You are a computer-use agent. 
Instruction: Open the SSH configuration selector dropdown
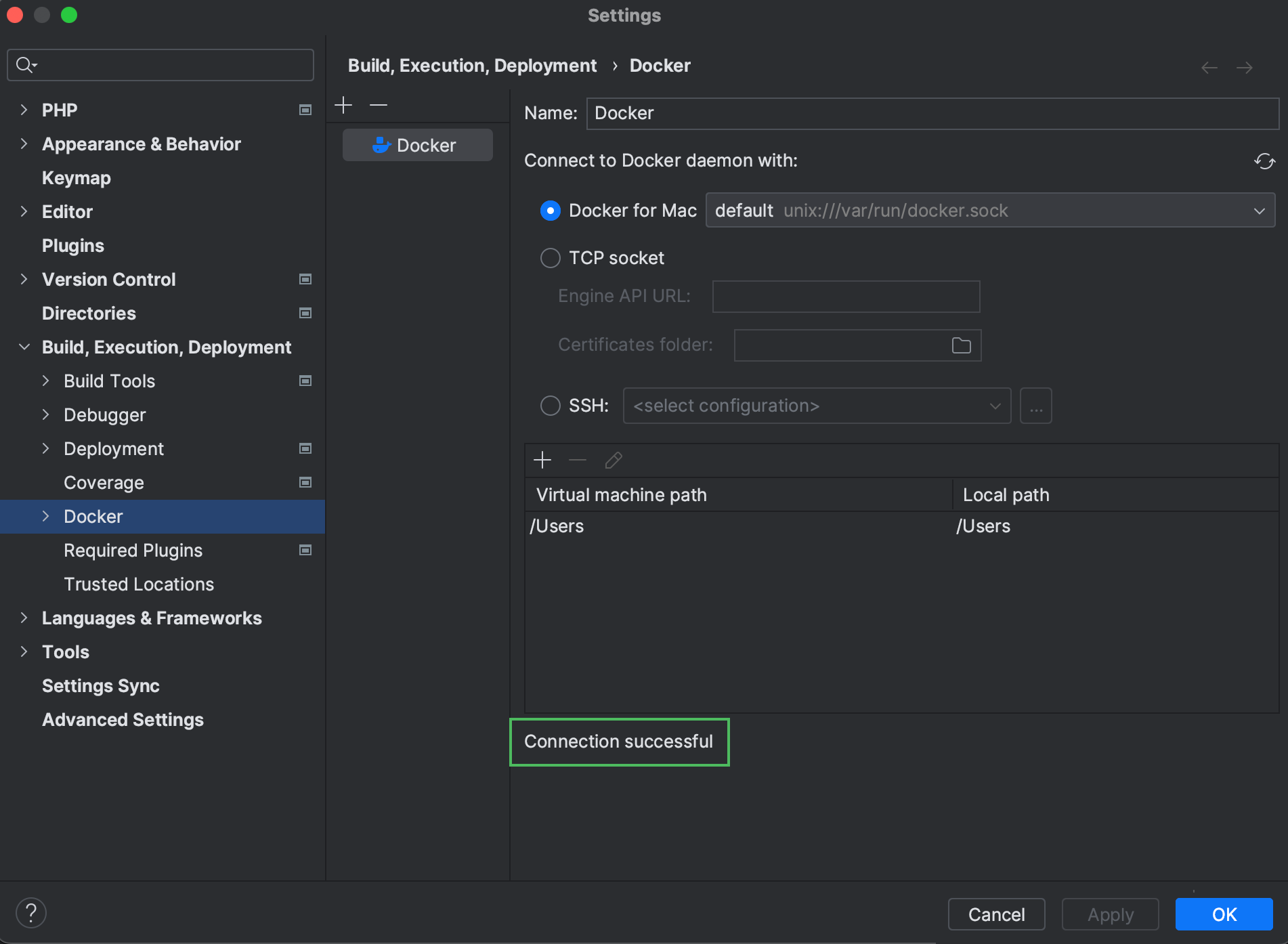pyautogui.click(x=995, y=405)
